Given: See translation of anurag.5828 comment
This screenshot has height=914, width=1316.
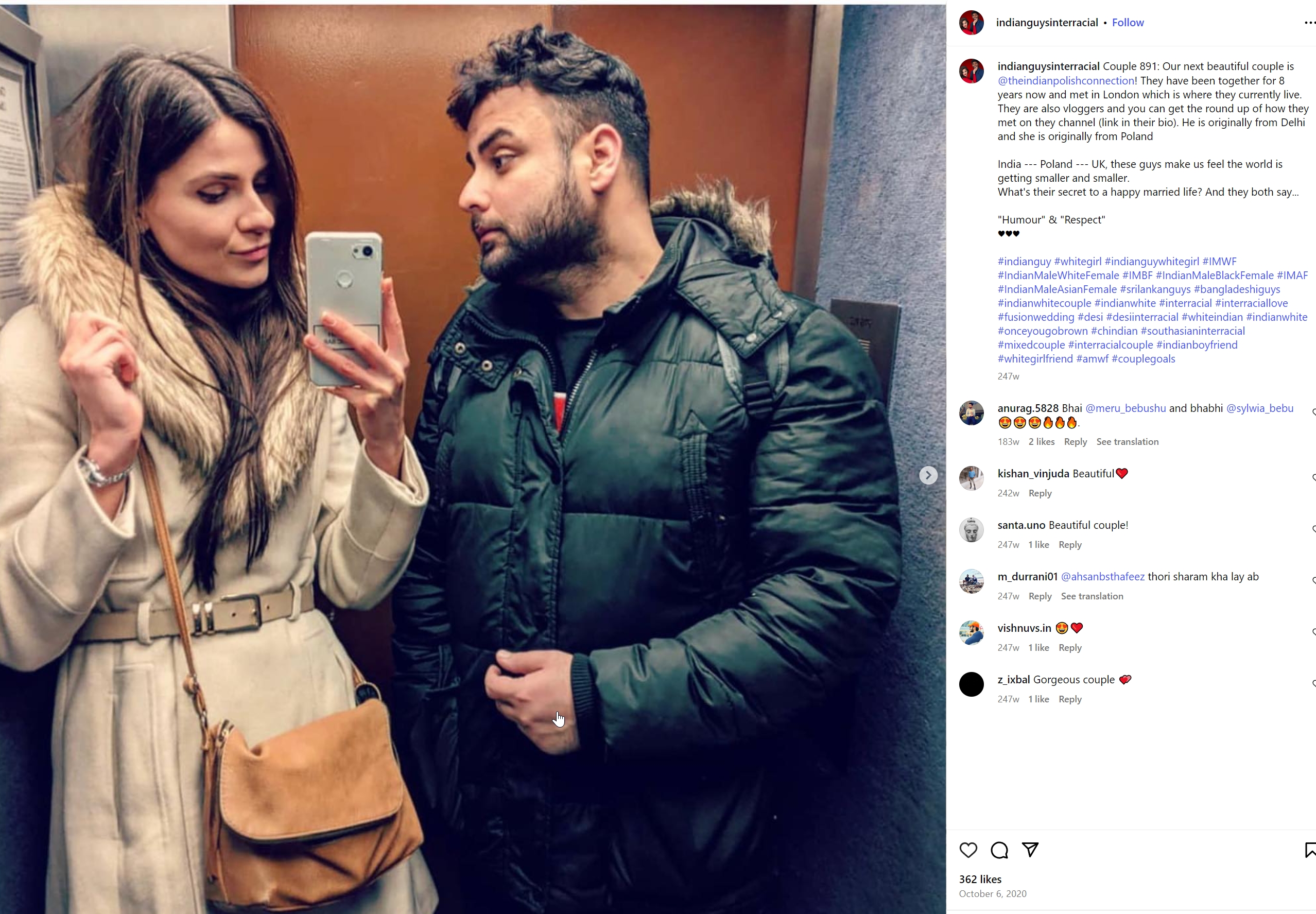Looking at the screenshot, I should click(x=1127, y=441).
